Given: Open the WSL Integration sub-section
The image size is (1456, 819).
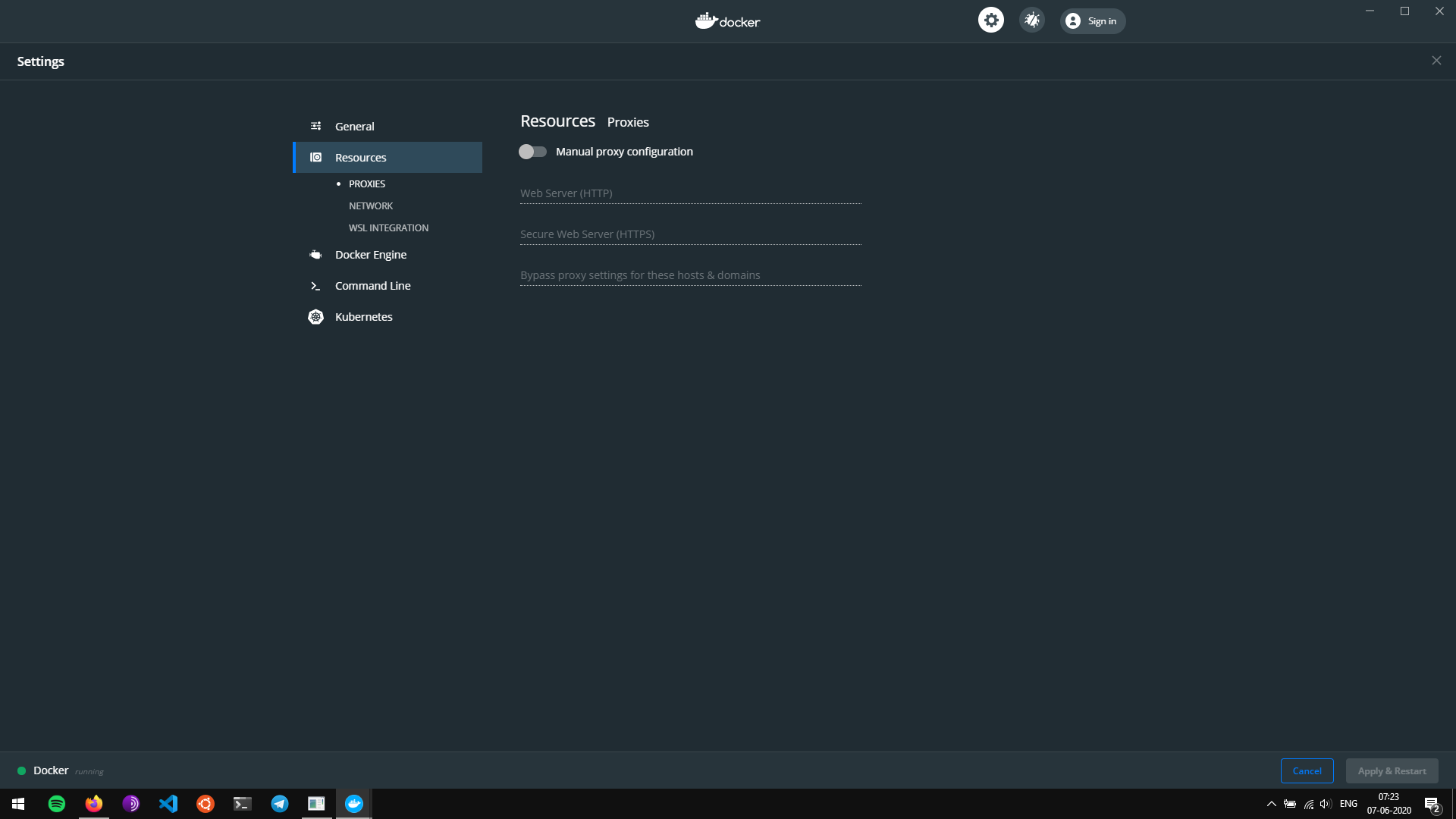Looking at the screenshot, I should (x=388, y=228).
